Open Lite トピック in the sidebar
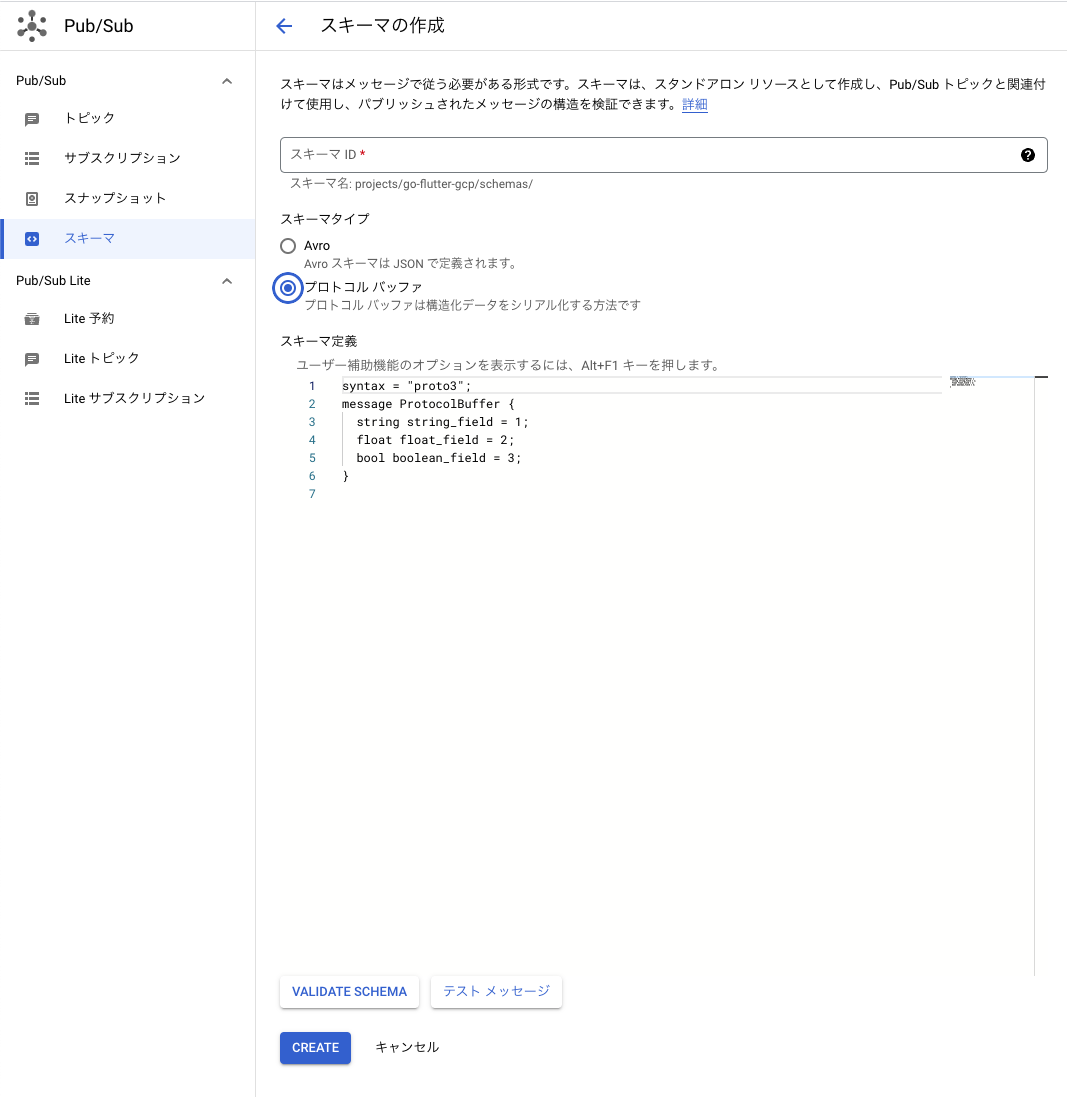Viewport: 1067px width, 1097px height. (x=128, y=358)
